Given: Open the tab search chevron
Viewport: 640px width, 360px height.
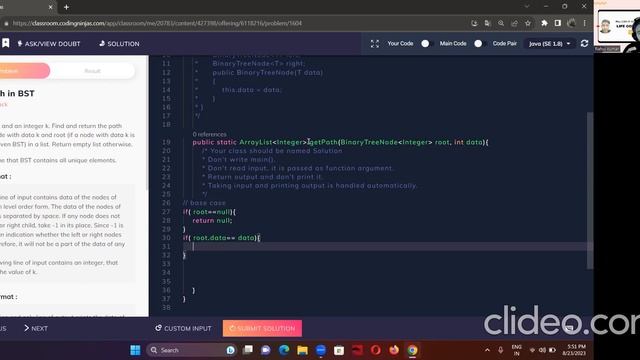Looking at the screenshot, I should coord(527,7).
